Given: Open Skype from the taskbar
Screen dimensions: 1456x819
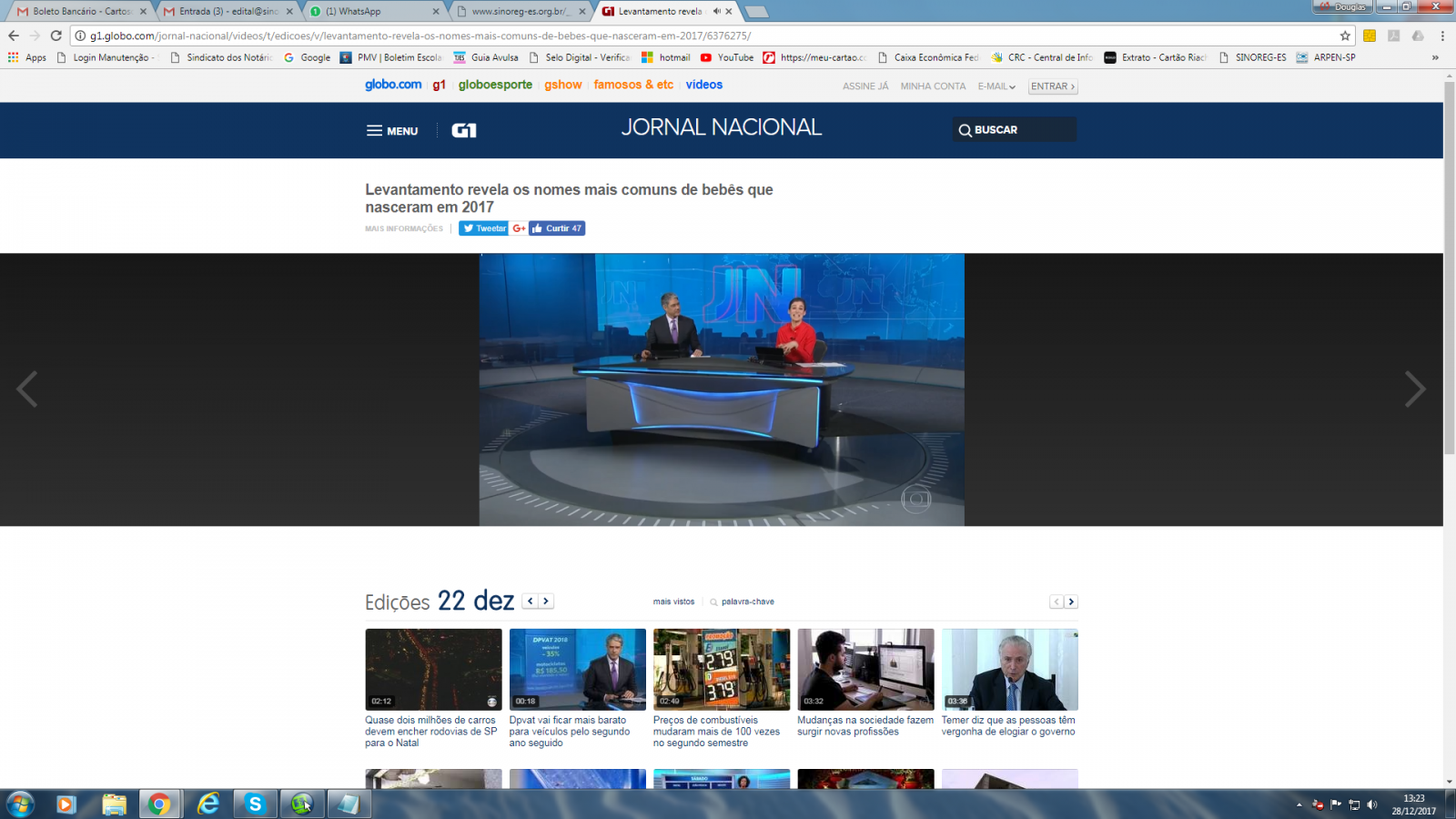Looking at the screenshot, I should (255, 804).
